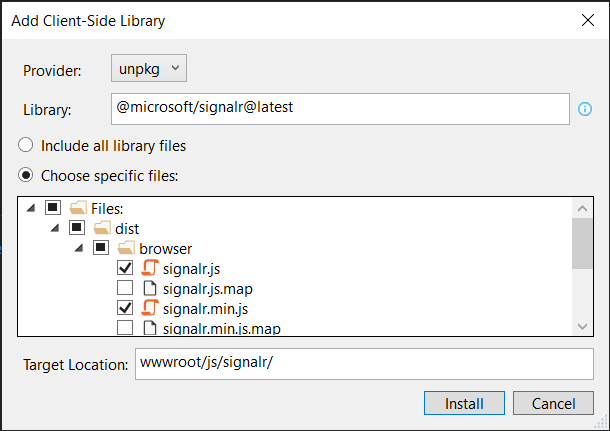Click the signalr.min.js.map document icon

[x=150, y=328]
